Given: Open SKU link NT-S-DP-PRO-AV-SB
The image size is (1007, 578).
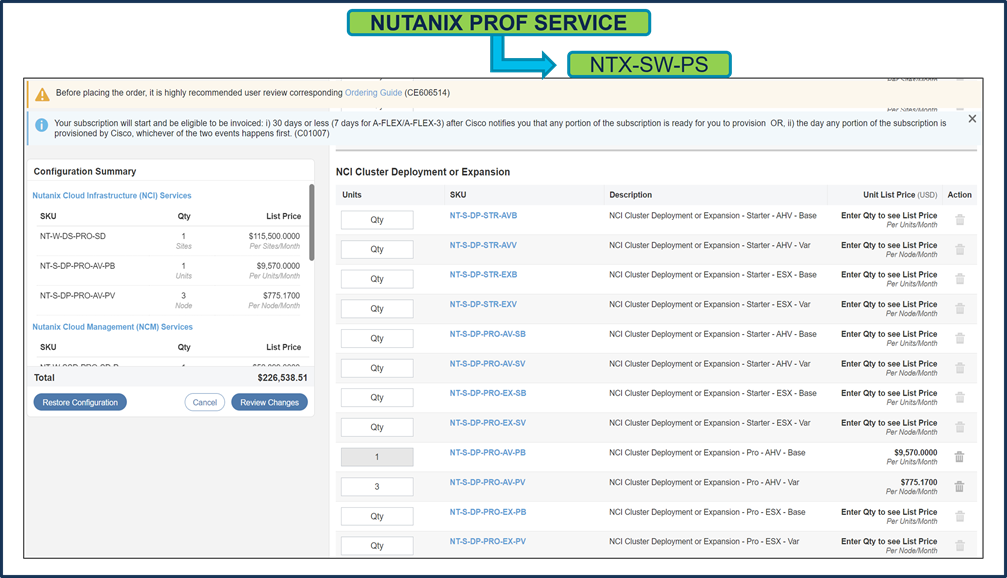Looking at the screenshot, I should [x=487, y=334].
